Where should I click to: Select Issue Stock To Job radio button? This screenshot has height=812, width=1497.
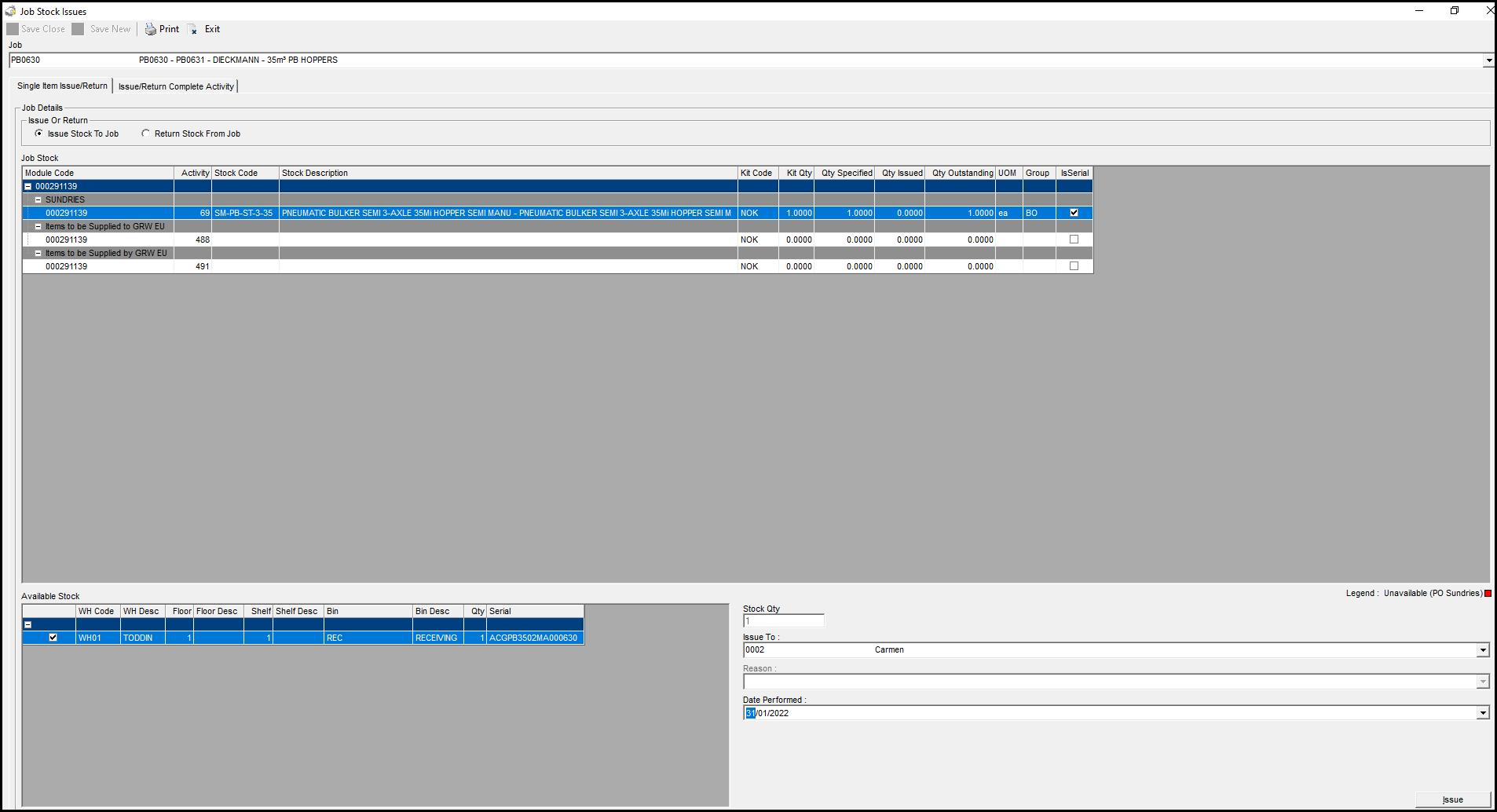click(x=38, y=134)
